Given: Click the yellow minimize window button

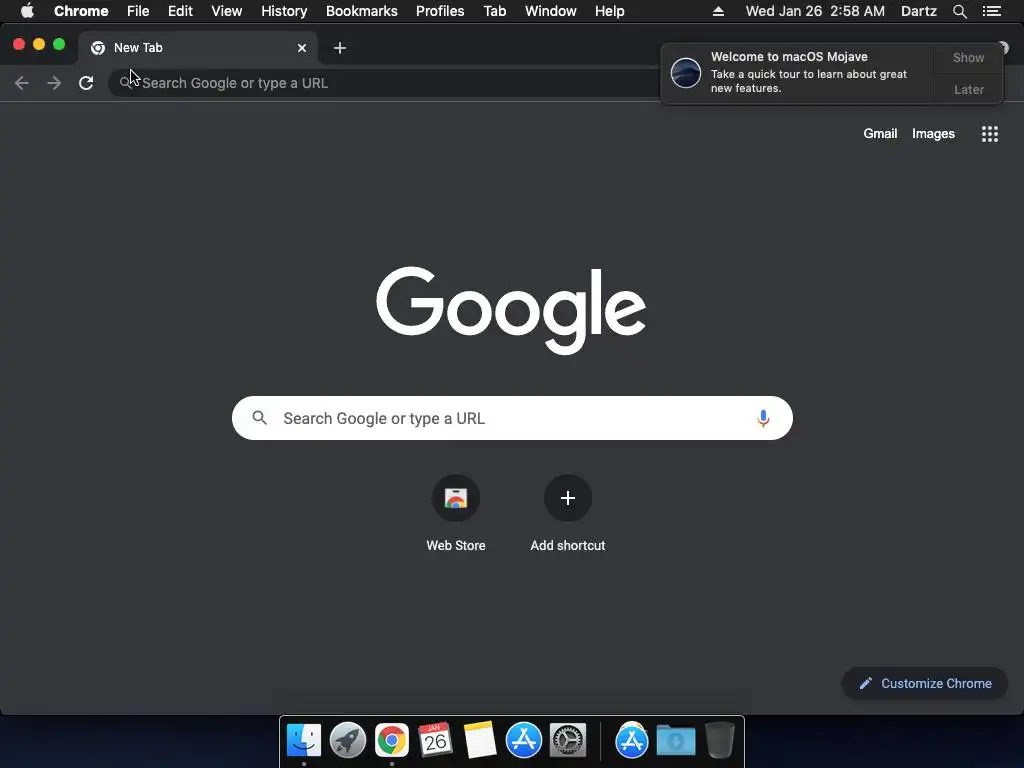Looking at the screenshot, I should (x=39, y=44).
